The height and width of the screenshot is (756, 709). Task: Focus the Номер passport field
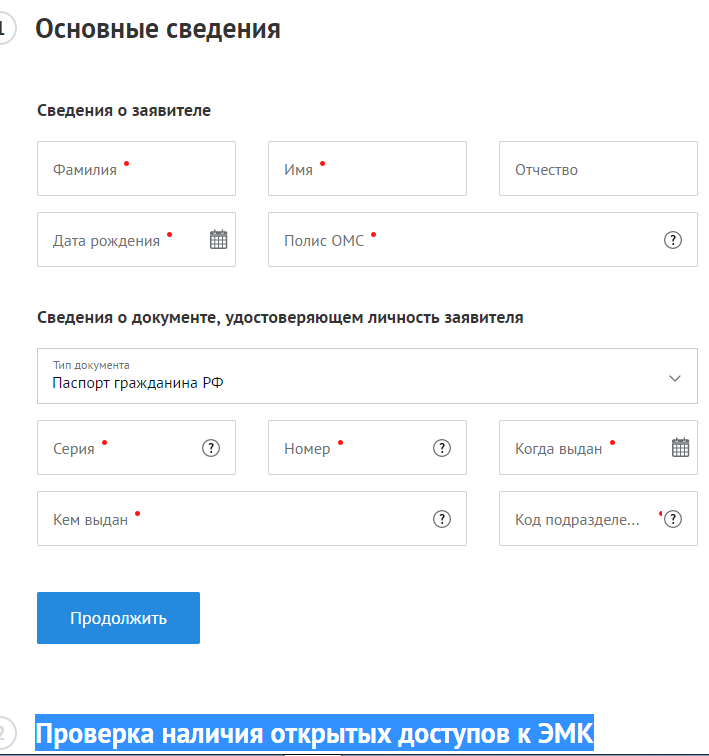(345, 448)
